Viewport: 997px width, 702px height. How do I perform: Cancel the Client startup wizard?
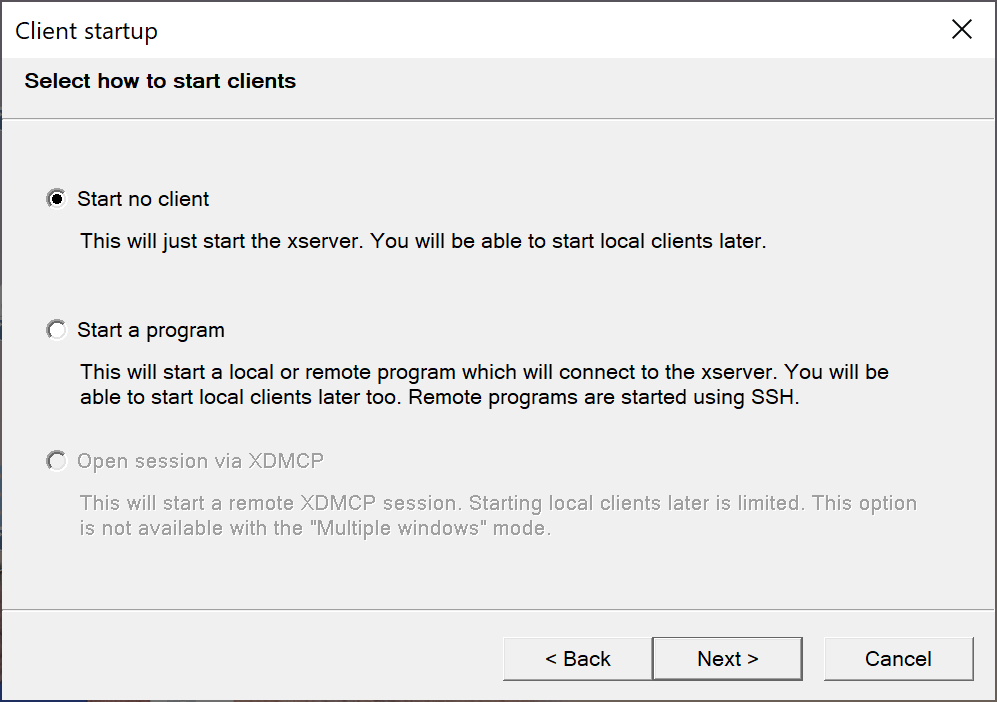click(898, 659)
